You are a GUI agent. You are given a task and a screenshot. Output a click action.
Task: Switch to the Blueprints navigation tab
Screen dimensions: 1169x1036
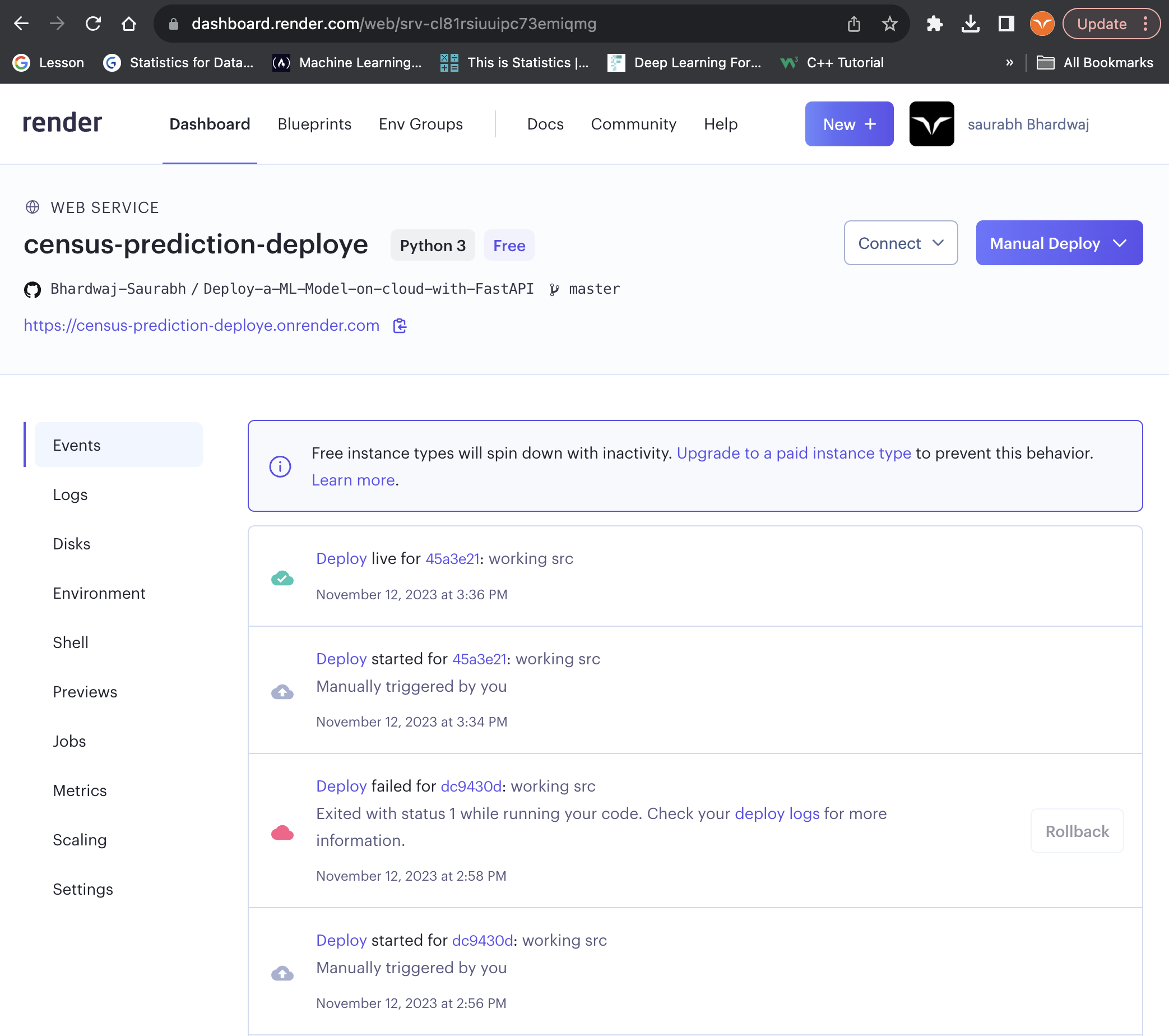(314, 123)
